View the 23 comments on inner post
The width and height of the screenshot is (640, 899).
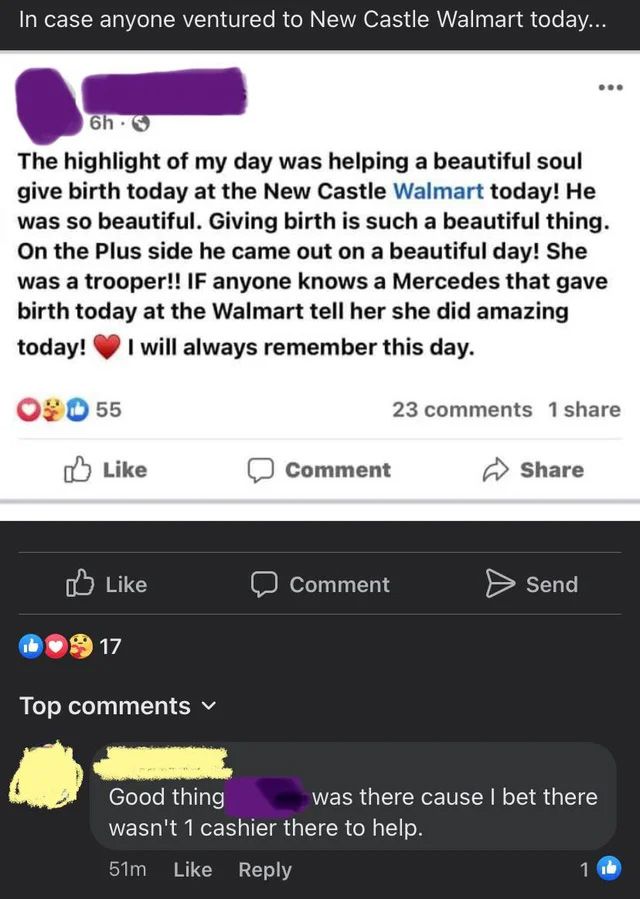462,409
